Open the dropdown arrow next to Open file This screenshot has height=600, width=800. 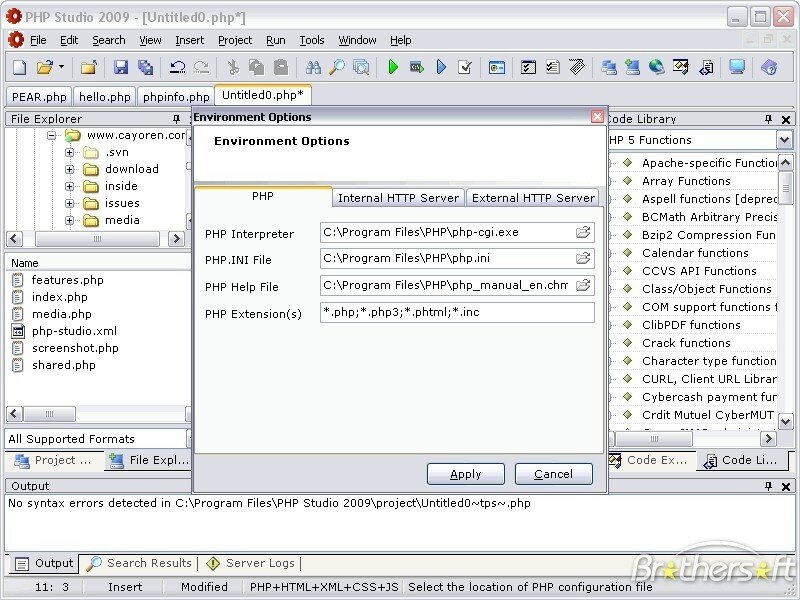coord(61,66)
